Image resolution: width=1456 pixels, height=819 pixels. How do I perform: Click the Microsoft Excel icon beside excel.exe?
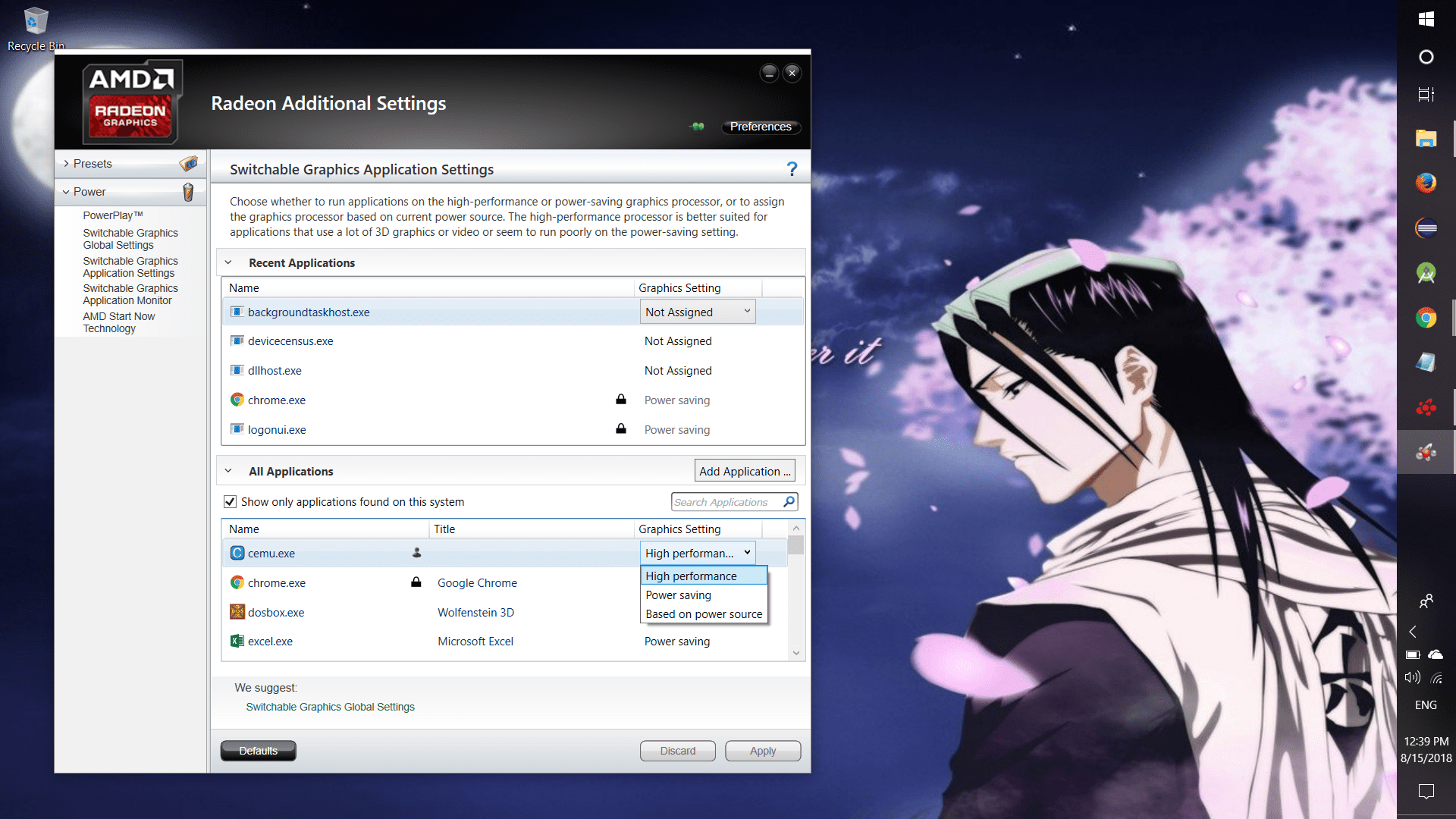pos(237,641)
